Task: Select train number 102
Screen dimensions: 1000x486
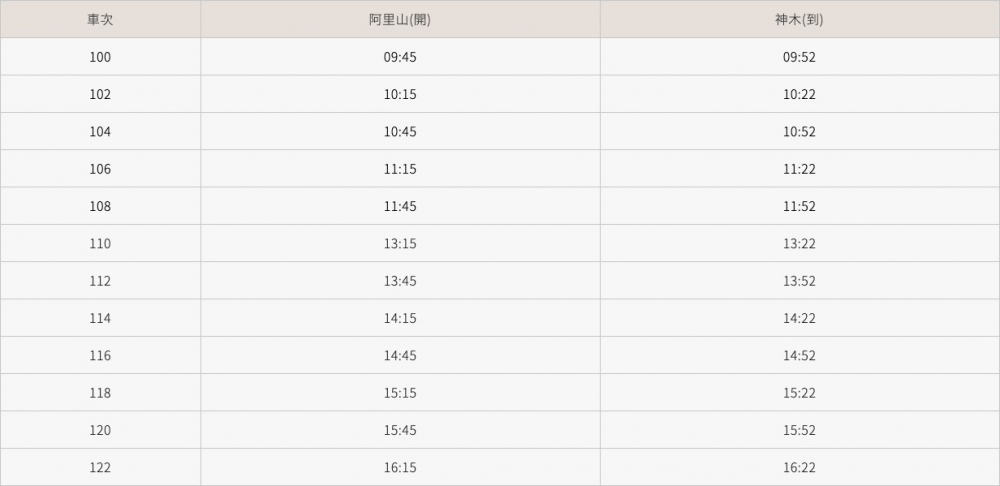Action: (x=100, y=94)
